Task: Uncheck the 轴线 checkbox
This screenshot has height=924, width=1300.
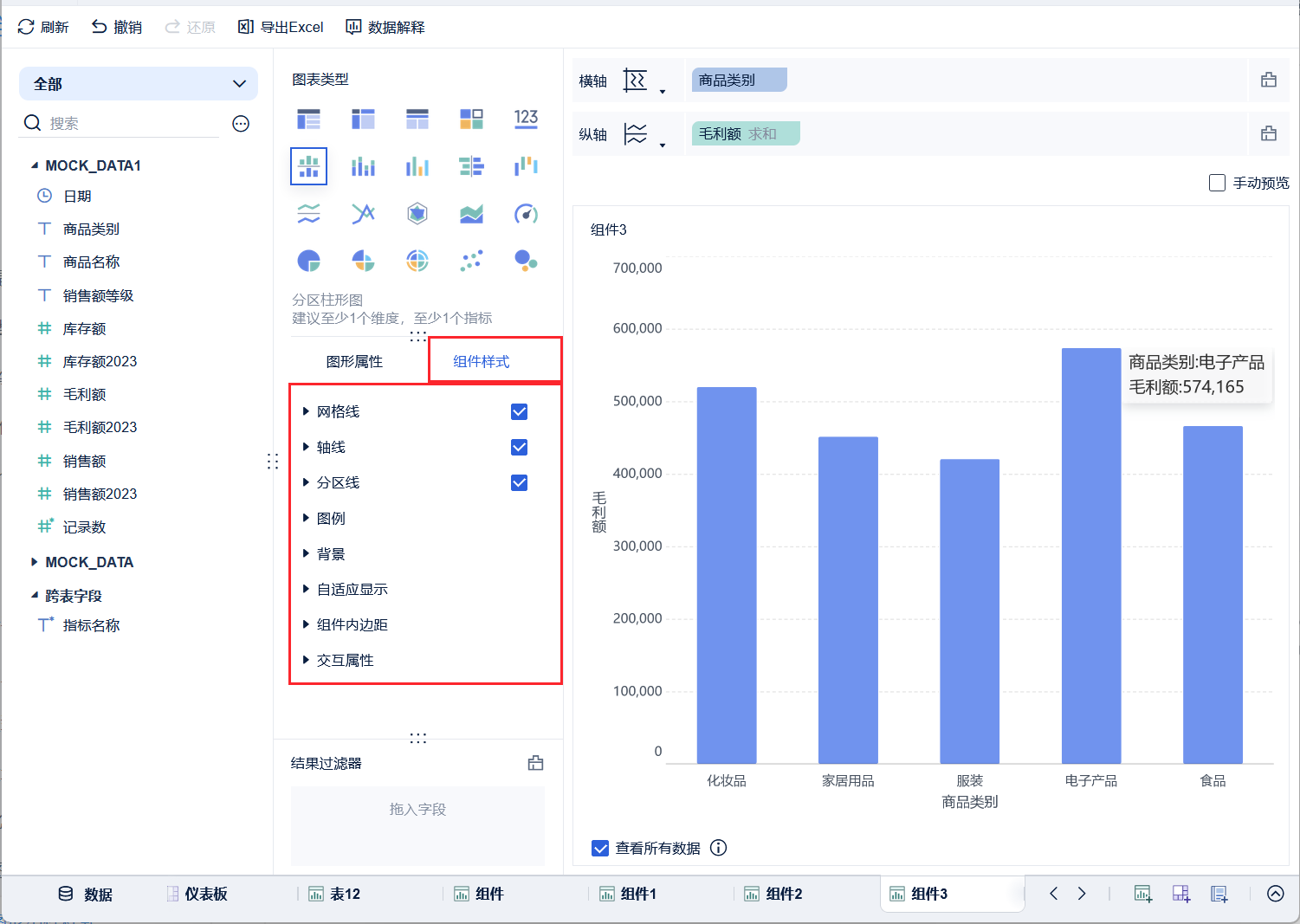Action: (520, 447)
